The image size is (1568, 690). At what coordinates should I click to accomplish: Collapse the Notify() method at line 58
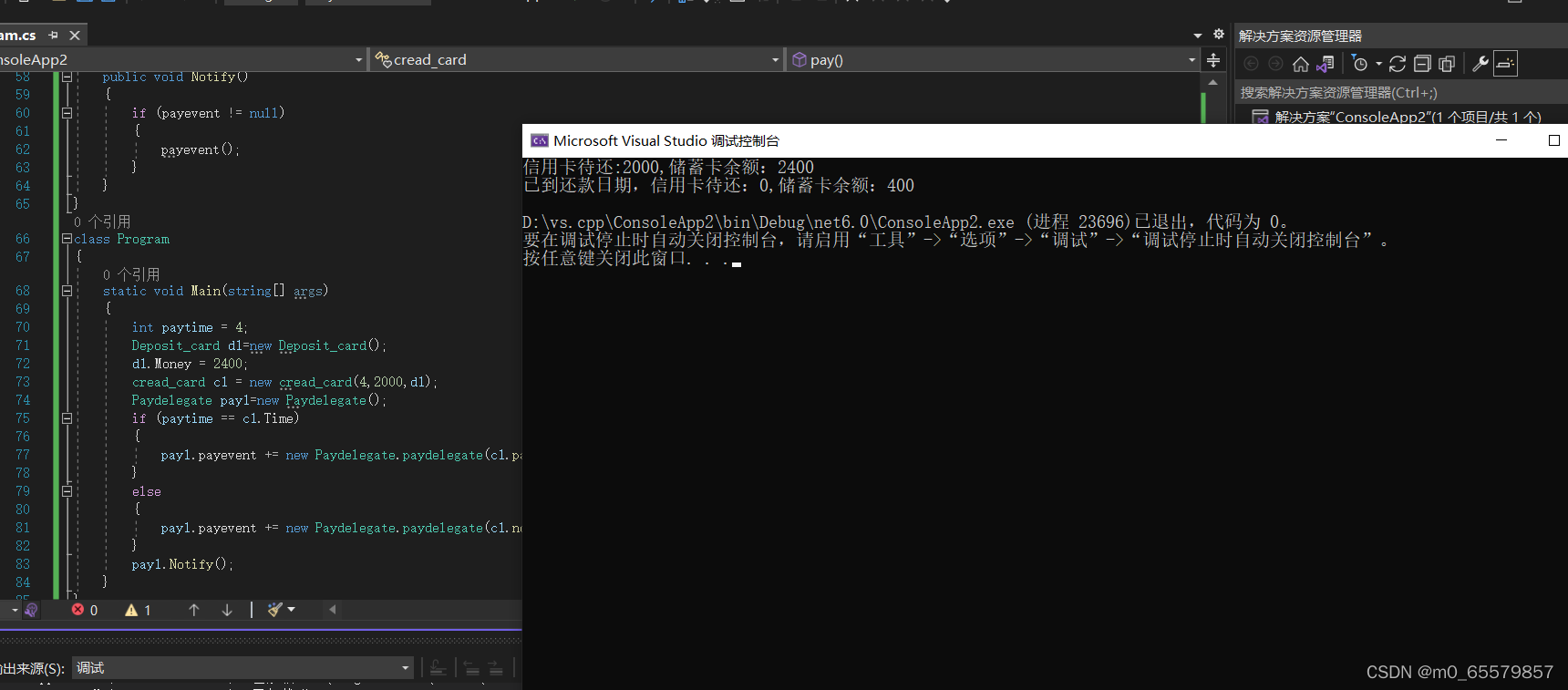[67, 77]
